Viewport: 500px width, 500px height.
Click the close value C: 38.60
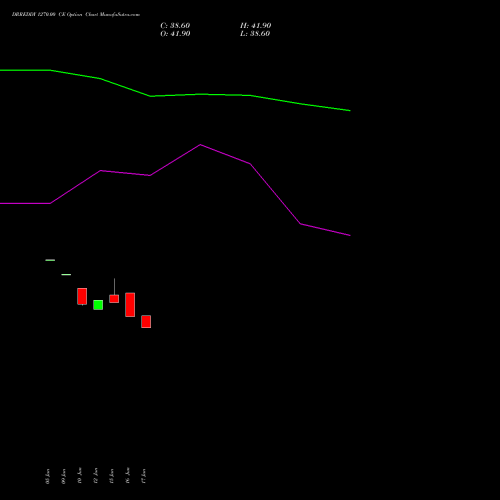(175, 26)
